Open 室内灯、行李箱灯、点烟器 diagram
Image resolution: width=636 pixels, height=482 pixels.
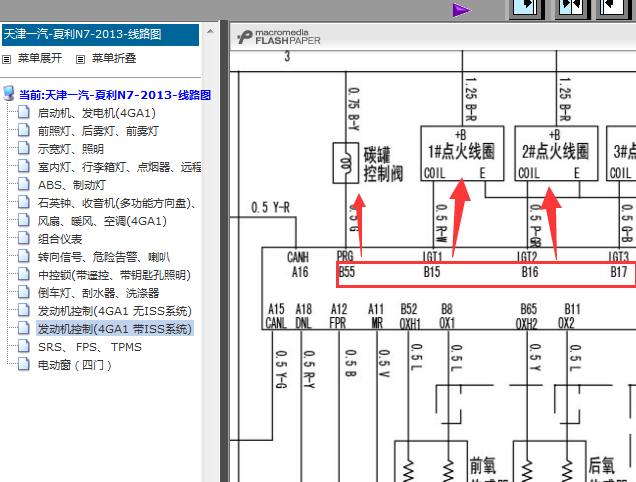[x=119, y=167]
